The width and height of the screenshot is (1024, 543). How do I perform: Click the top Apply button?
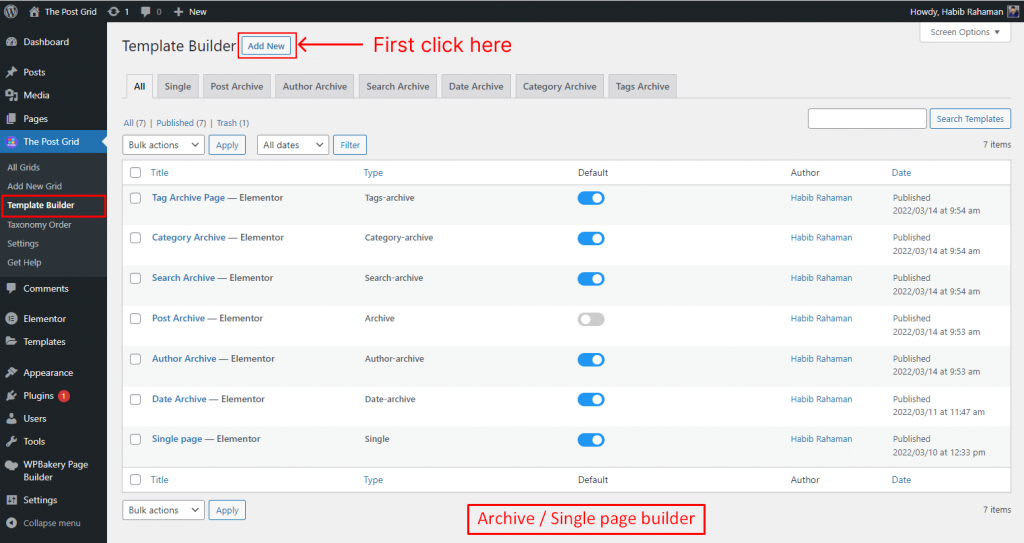[x=227, y=145]
